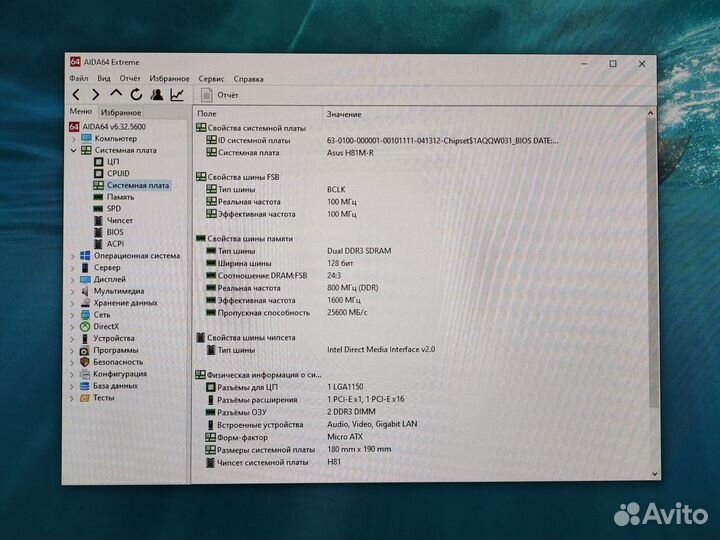The height and width of the screenshot is (540, 720).
Task: Click the База данных database icon
Action: pyautogui.click(x=84, y=386)
